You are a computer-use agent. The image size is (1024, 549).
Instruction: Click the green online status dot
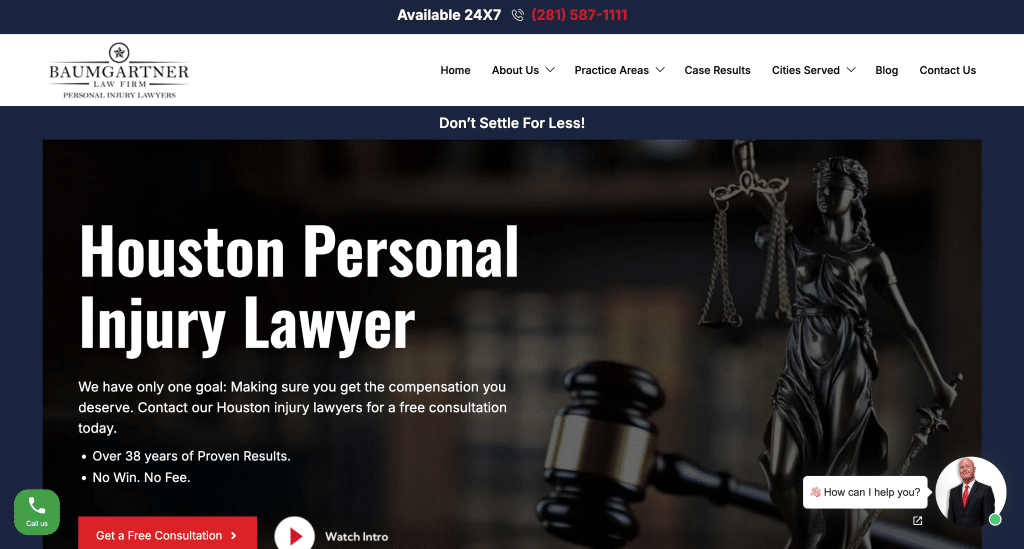(995, 520)
